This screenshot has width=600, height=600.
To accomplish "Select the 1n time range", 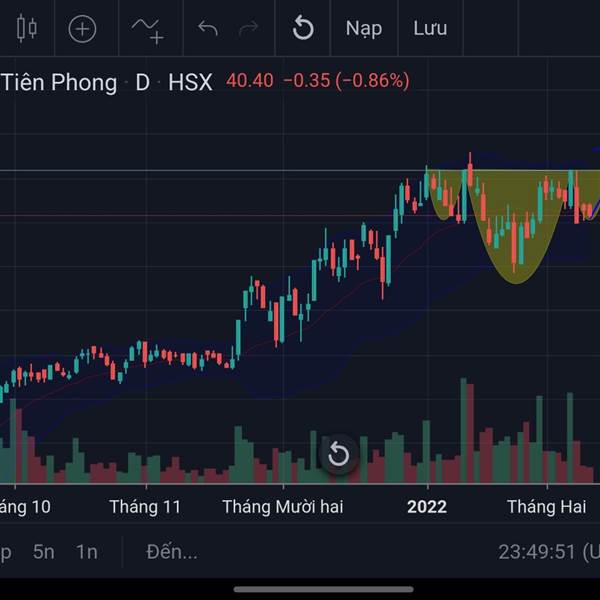I will point(86,552).
